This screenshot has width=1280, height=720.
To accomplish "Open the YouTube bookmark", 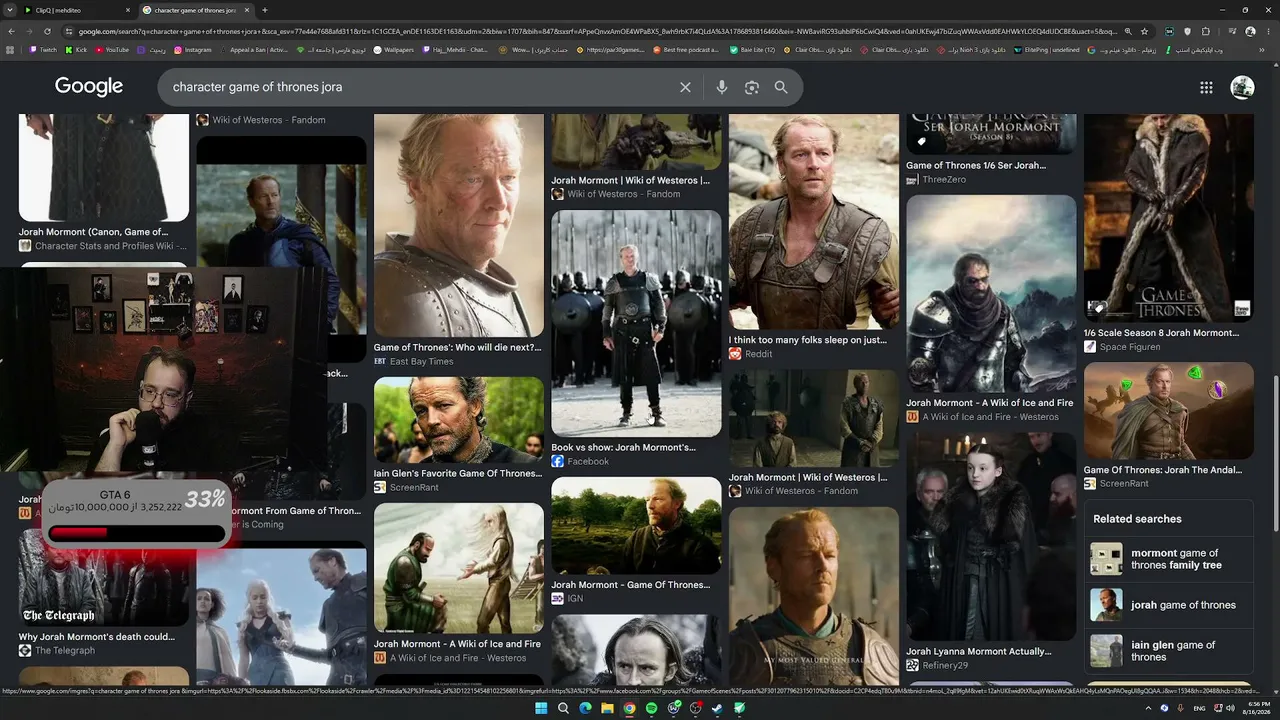I will (x=111, y=49).
